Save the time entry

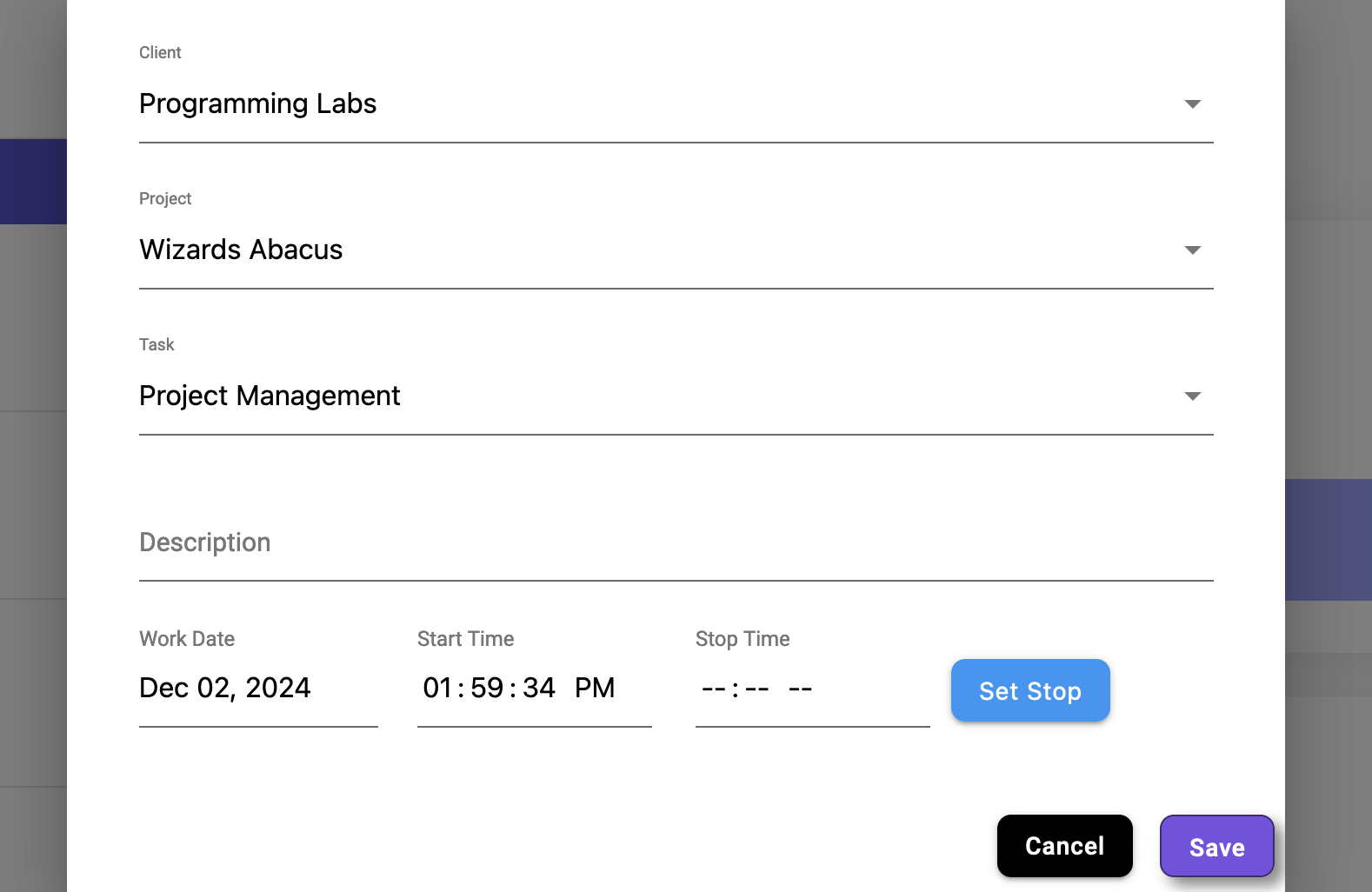coord(1216,847)
